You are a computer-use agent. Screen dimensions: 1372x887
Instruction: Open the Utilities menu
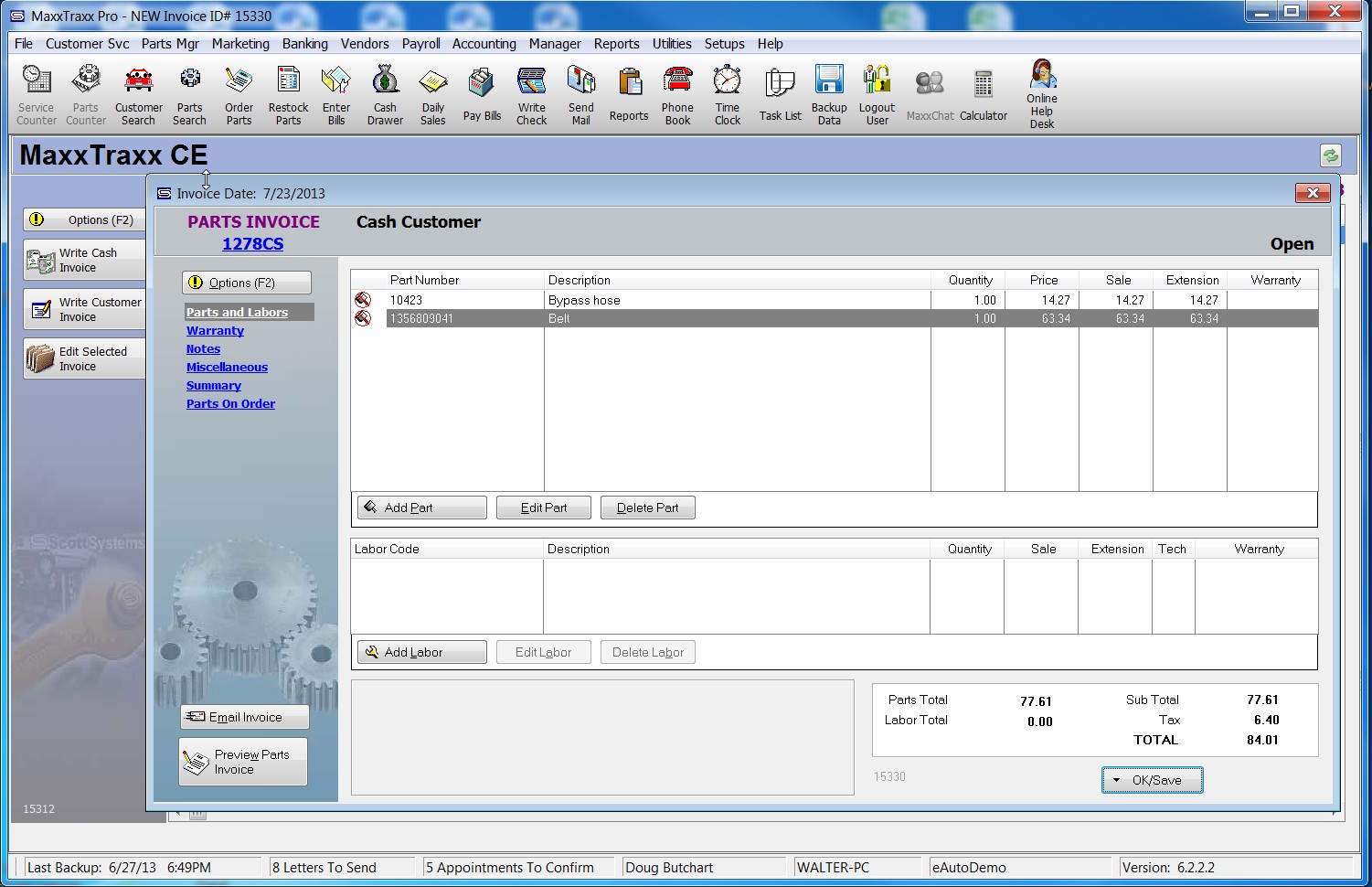click(x=672, y=44)
